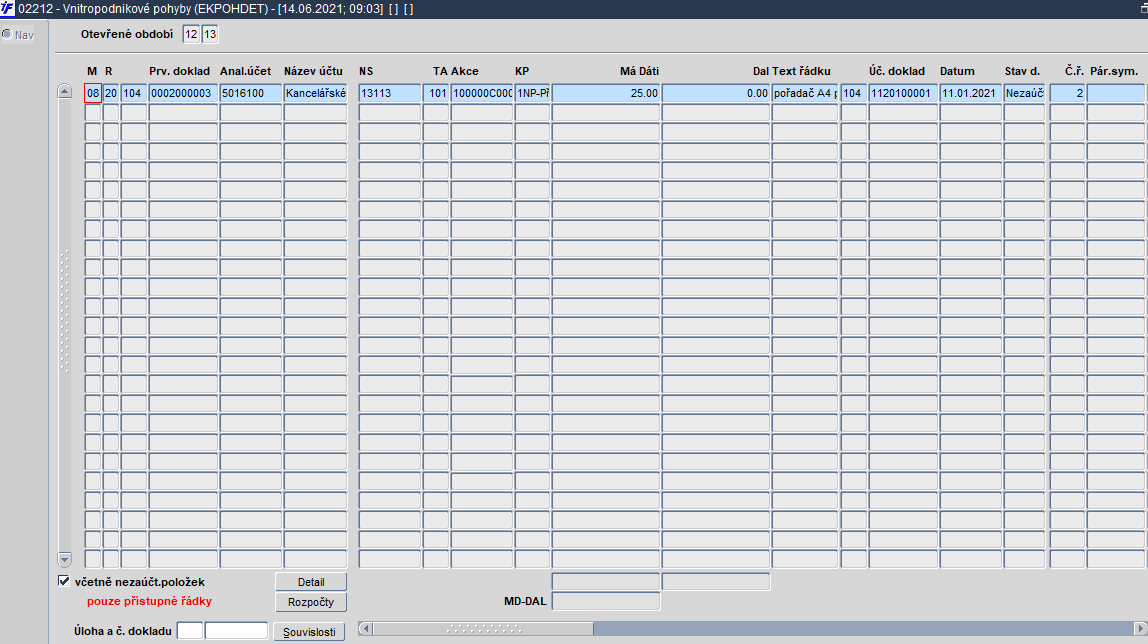Click the MD-DAL total field

coord(605,601)
